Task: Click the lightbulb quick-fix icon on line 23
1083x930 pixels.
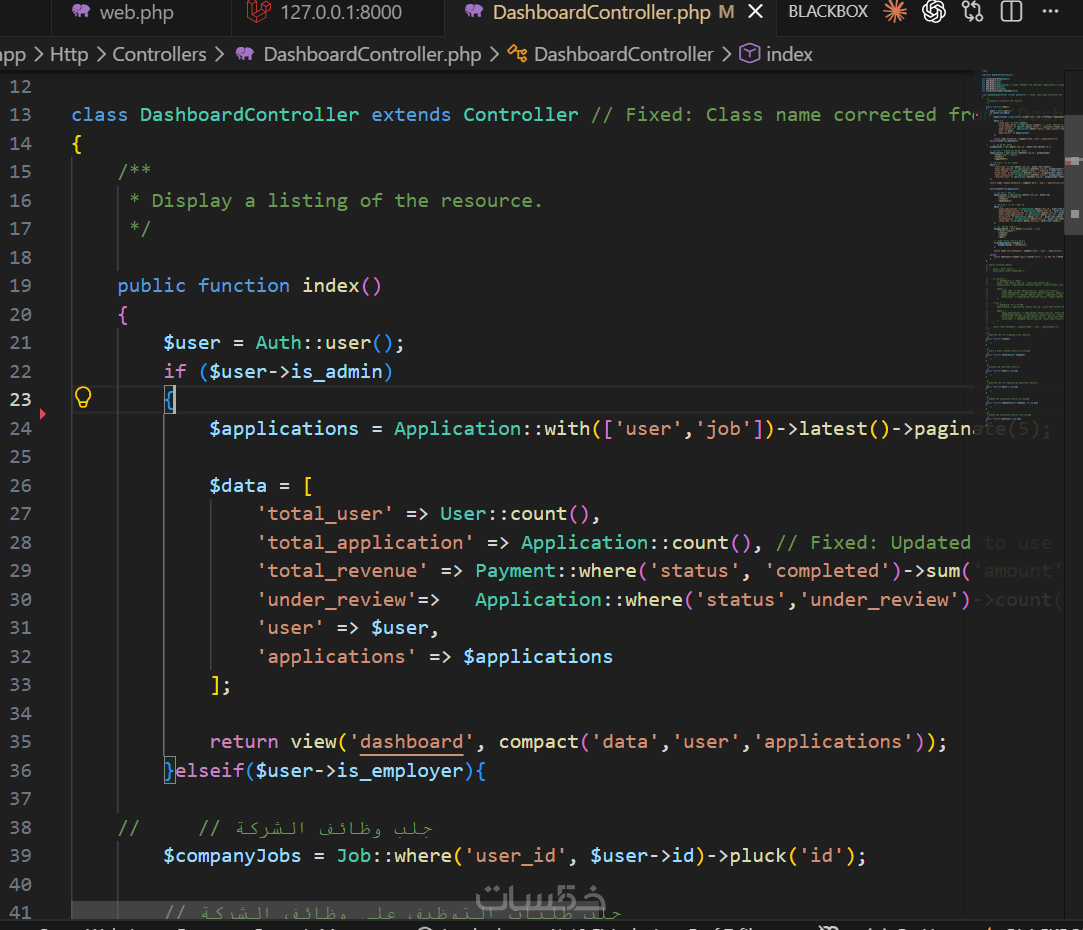Action: click(x=83, y=397)
